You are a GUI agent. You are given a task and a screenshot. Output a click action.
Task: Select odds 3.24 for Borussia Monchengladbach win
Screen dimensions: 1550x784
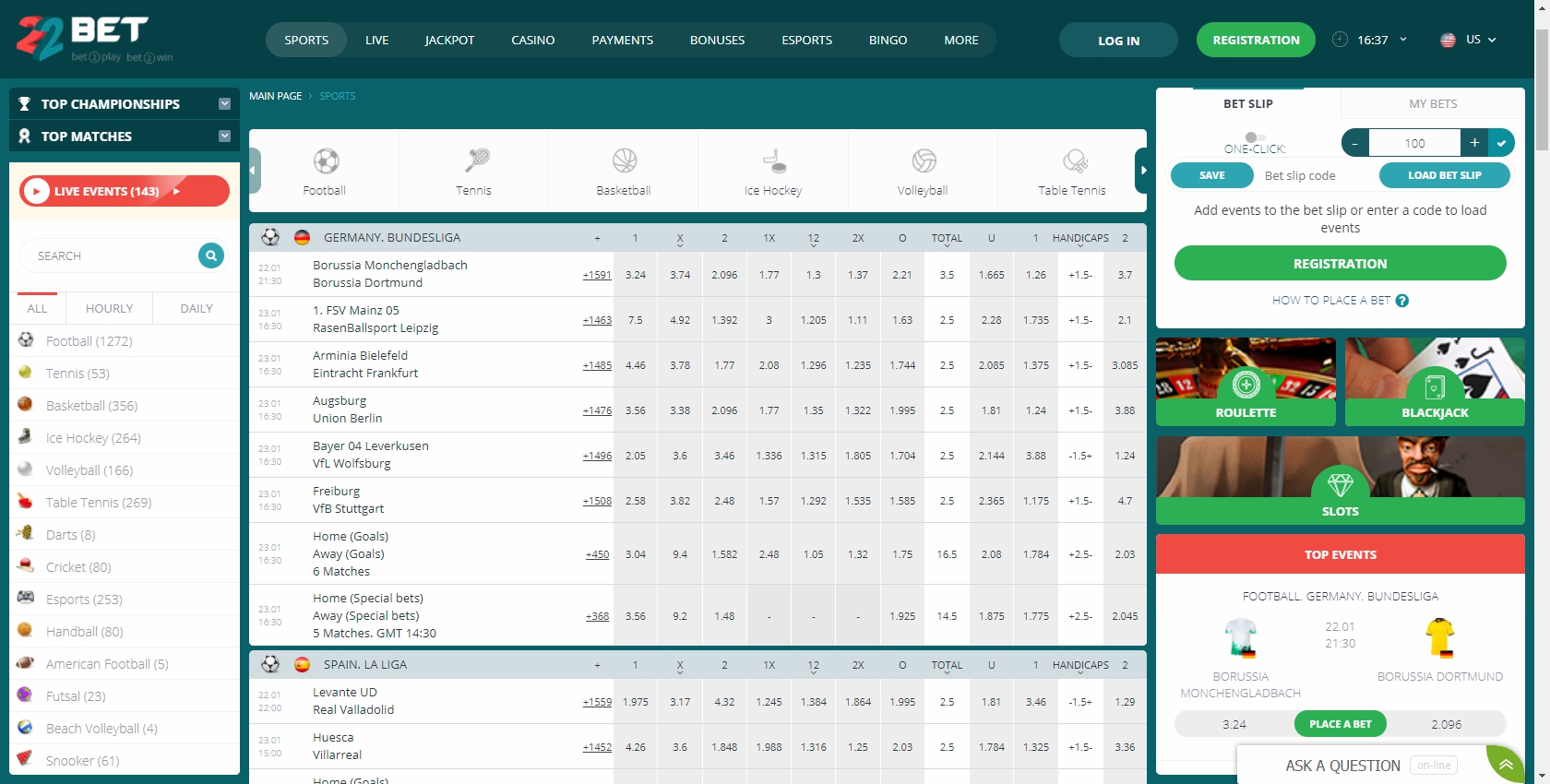(636, 275)
